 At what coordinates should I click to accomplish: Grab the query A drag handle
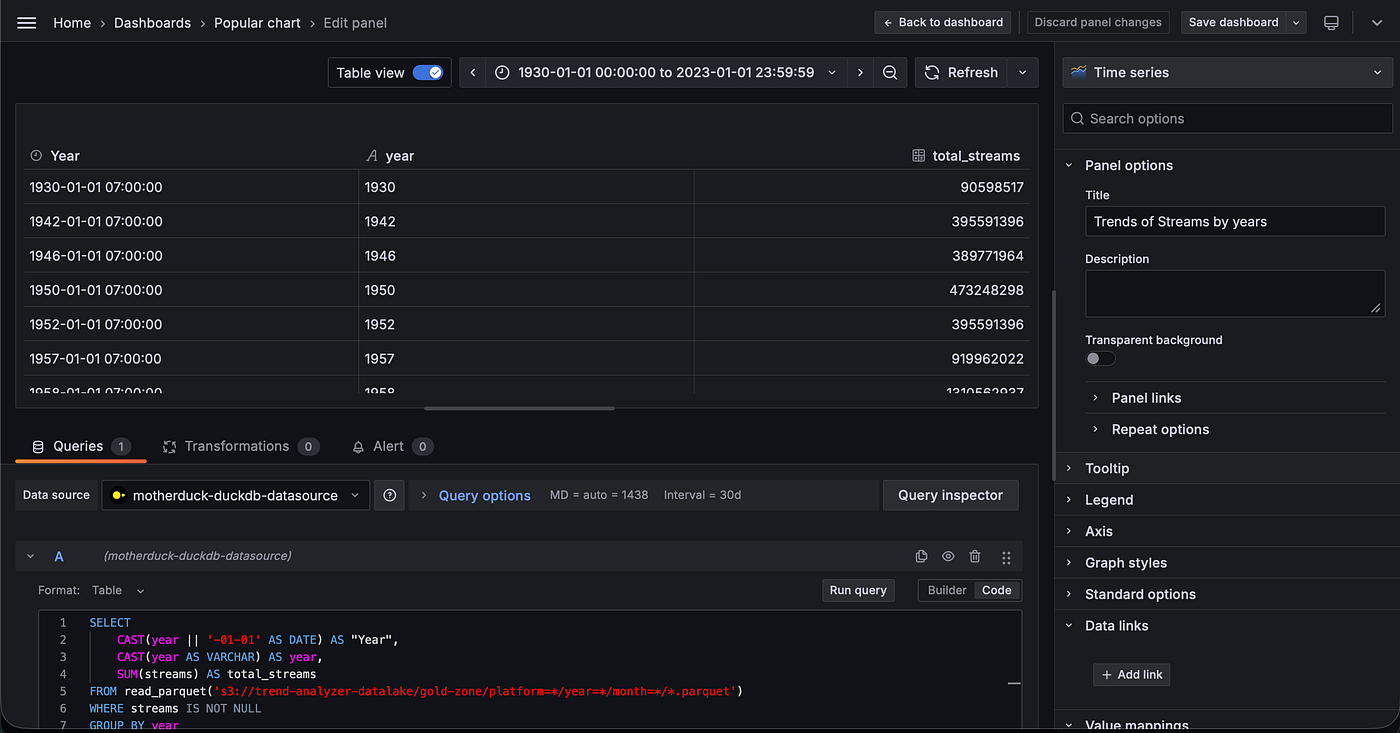tap(1006, 557)
